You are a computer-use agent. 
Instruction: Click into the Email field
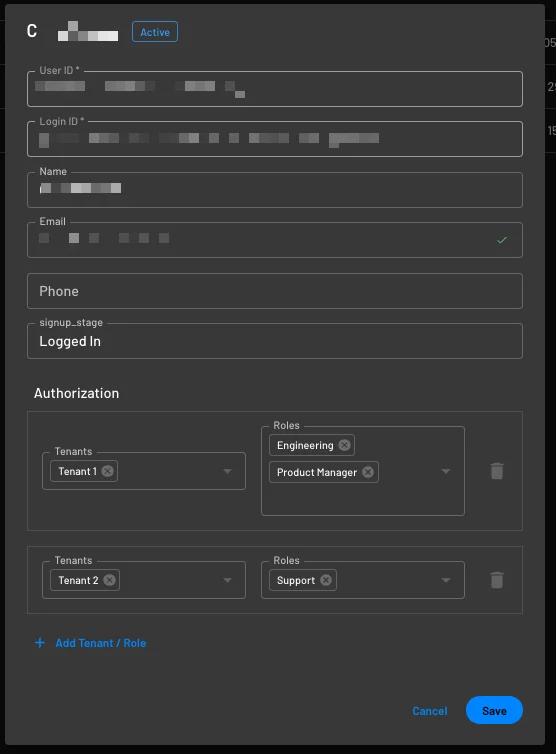(x=275, y=240)
